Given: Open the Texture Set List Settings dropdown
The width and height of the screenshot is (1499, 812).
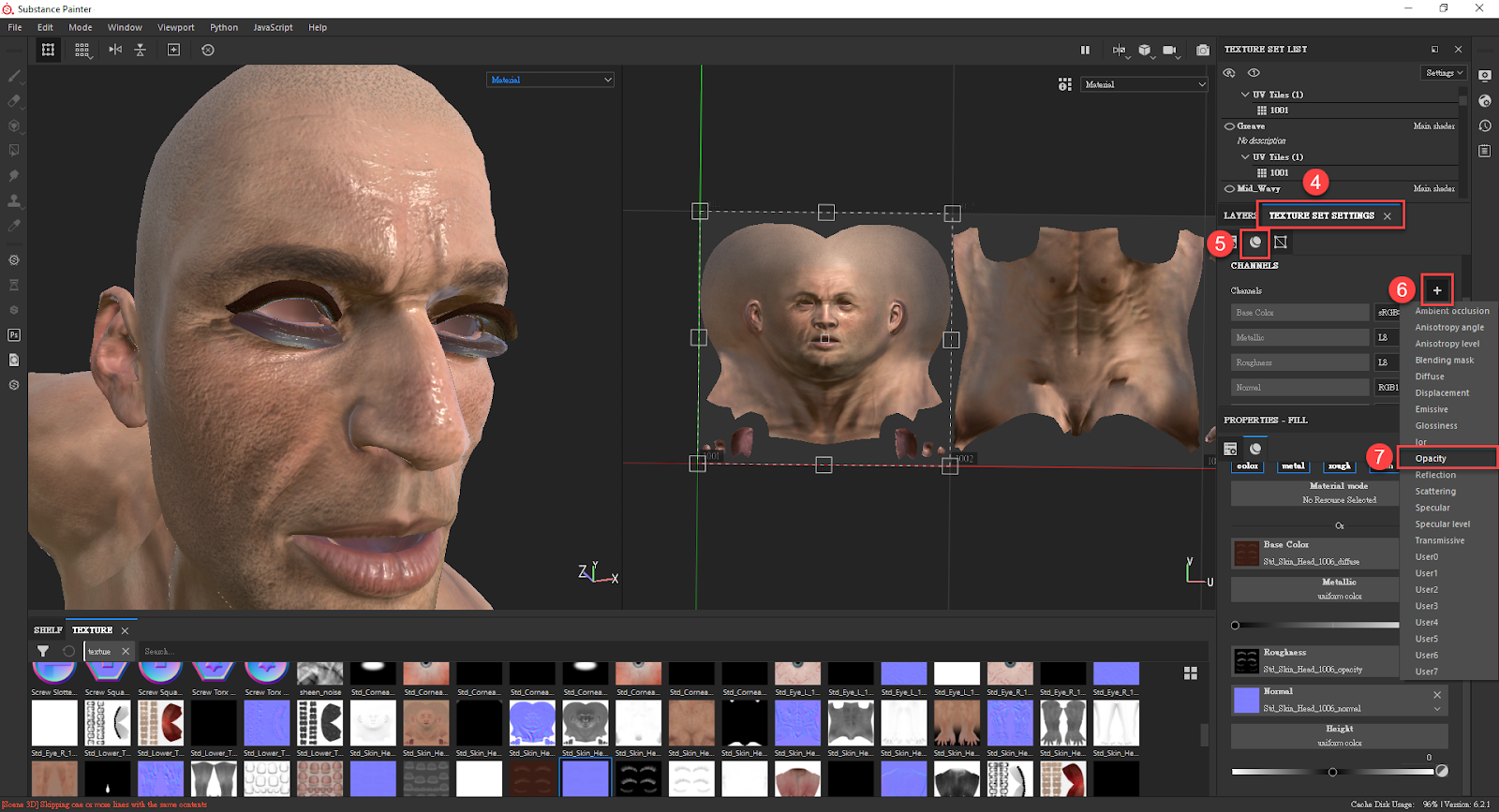Looking at the screenshot, I should tap(1444, 73).
